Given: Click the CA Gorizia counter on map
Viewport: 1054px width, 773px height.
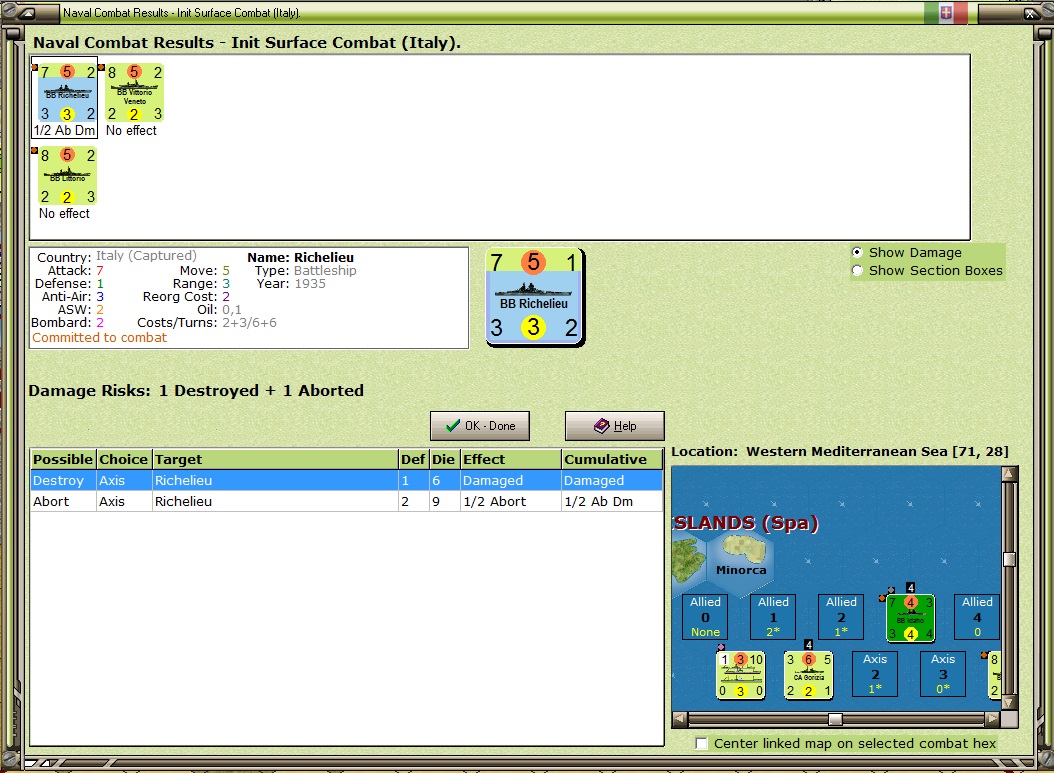Looking at the screenshot, I should 809,675.
